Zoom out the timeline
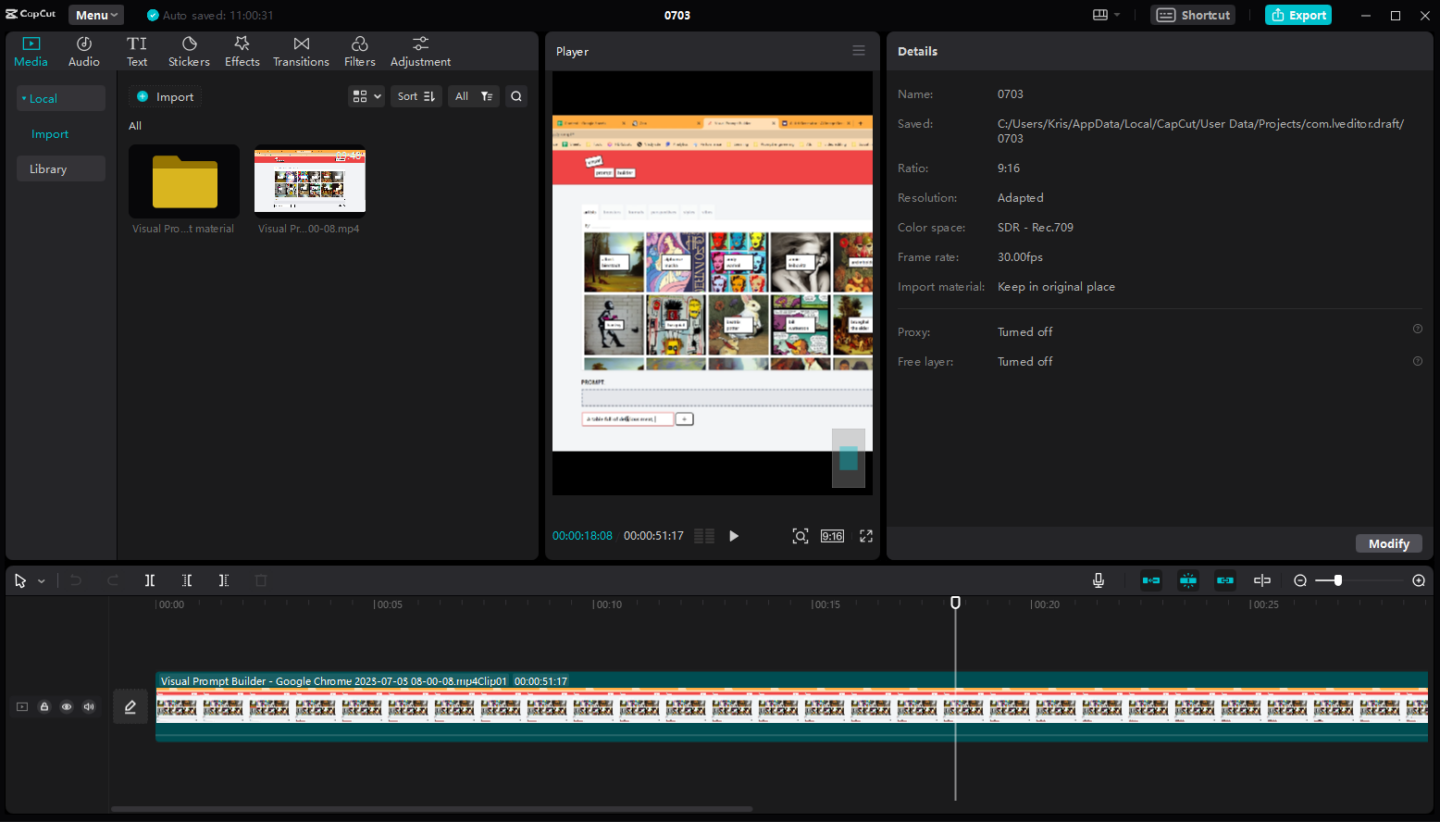The height and width of the screenshot is (822, 1440). click(1300, 580)
